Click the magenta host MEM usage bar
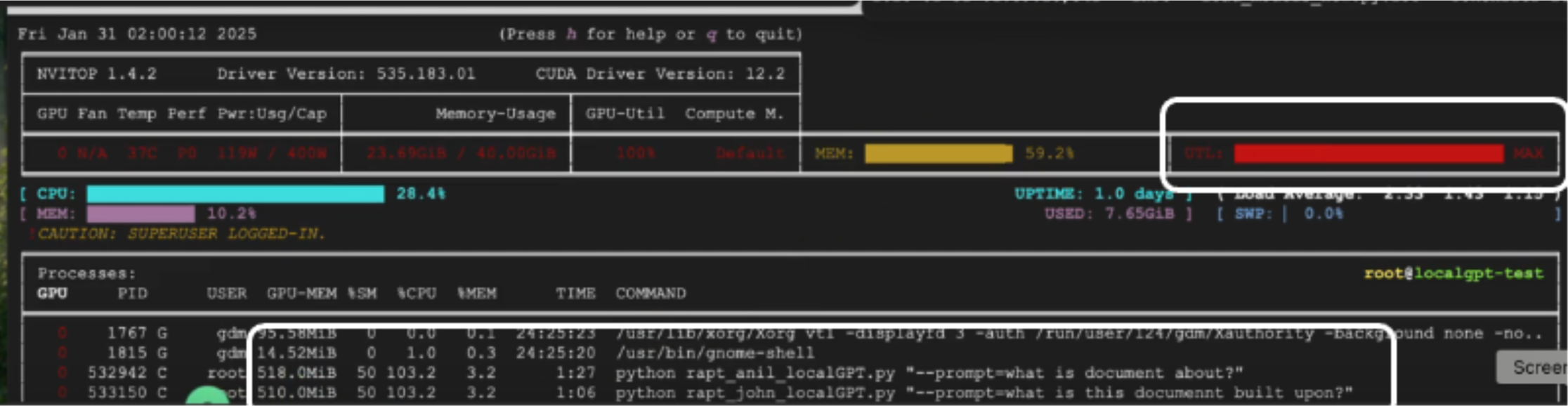The height and width of the screenshot is (406, 1568). 141,214
